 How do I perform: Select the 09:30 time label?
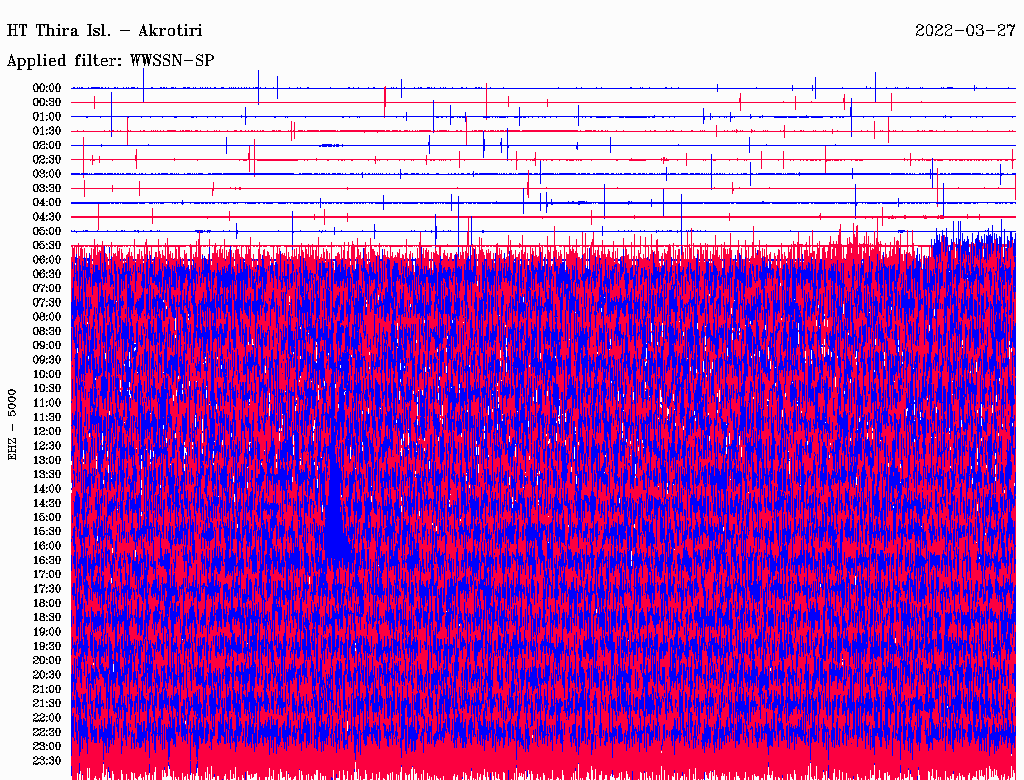(x=47, y=361)
